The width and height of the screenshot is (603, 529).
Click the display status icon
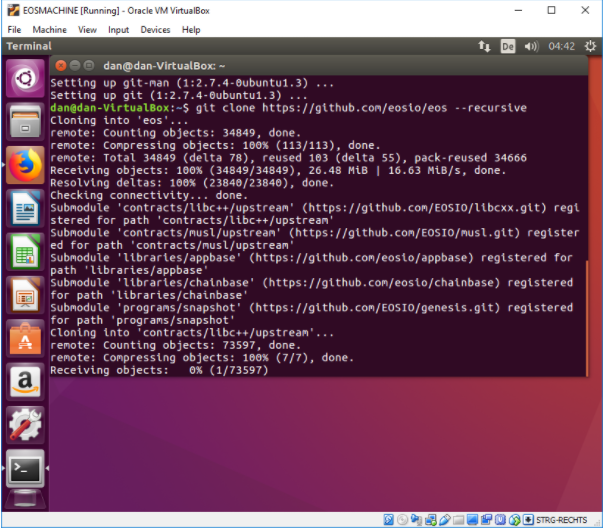tap(472, 520)
